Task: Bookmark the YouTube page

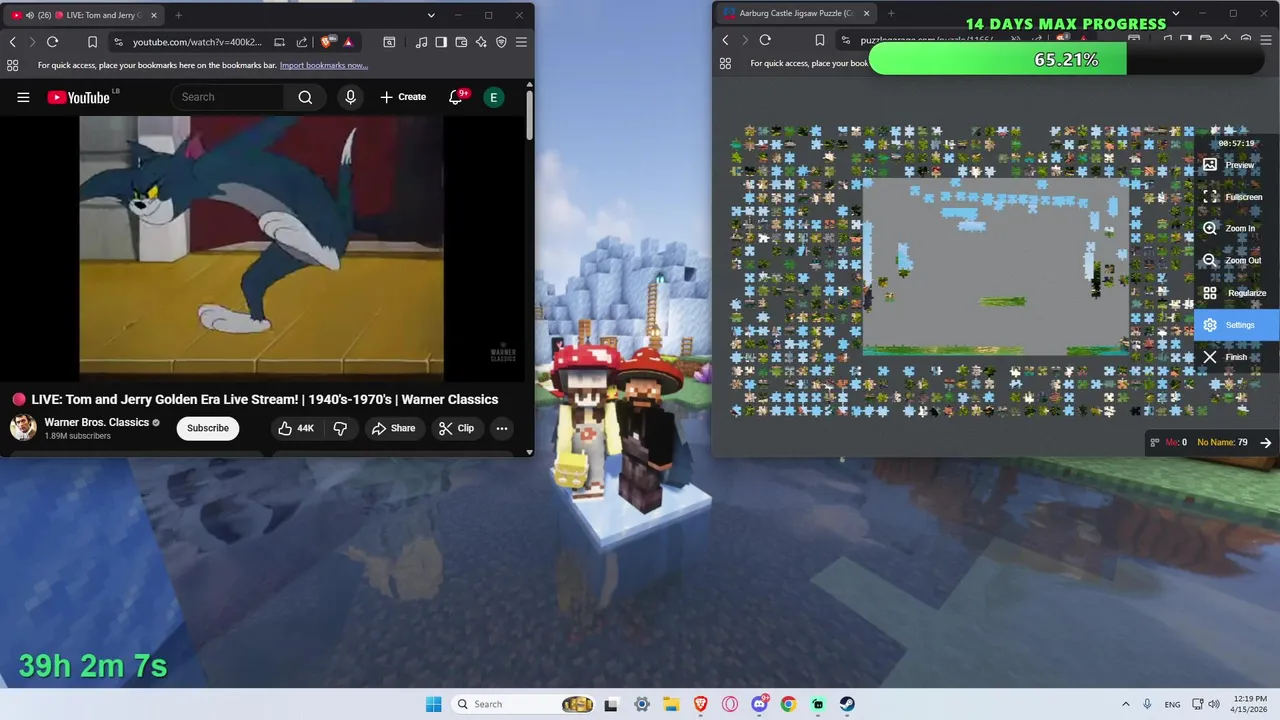Action: (x=92, y=42)
